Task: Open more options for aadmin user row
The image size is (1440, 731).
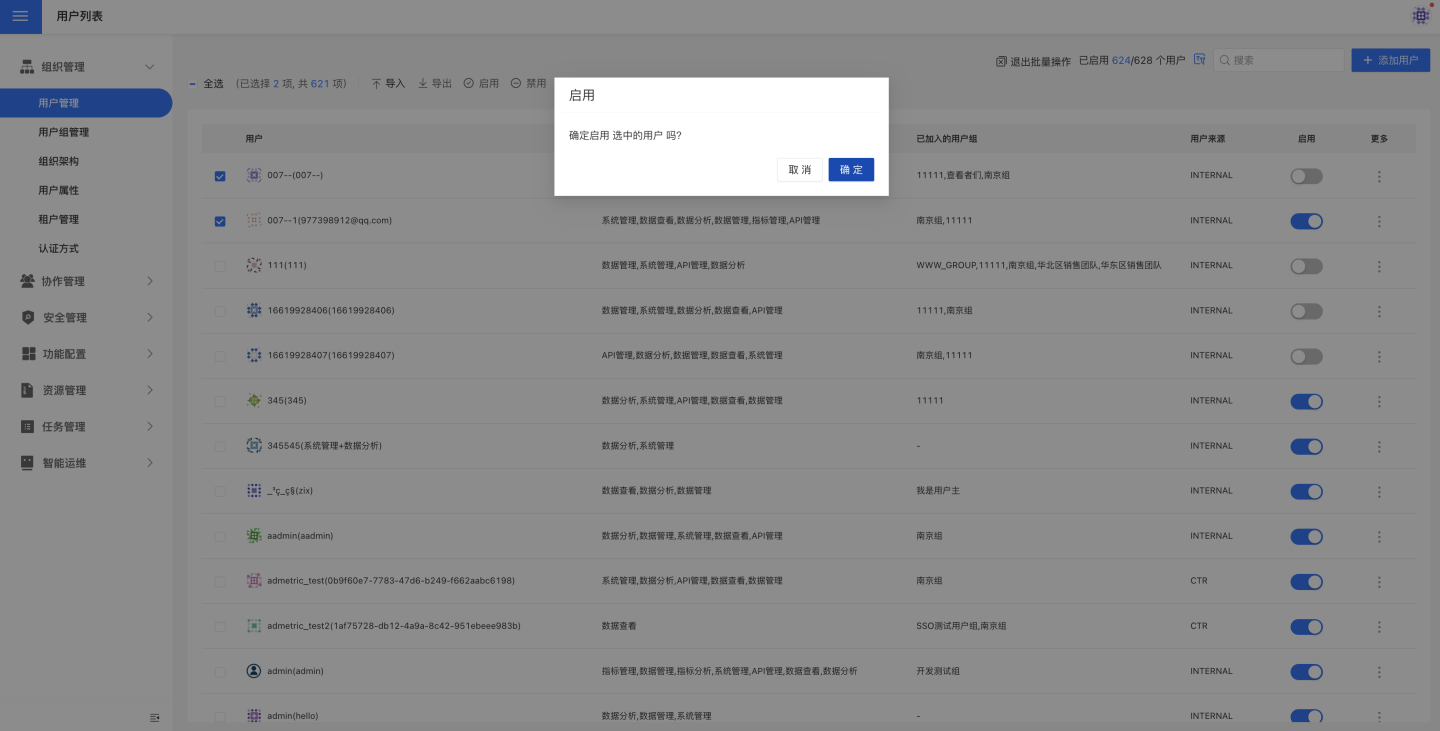Action: [x=1379, y=536]
